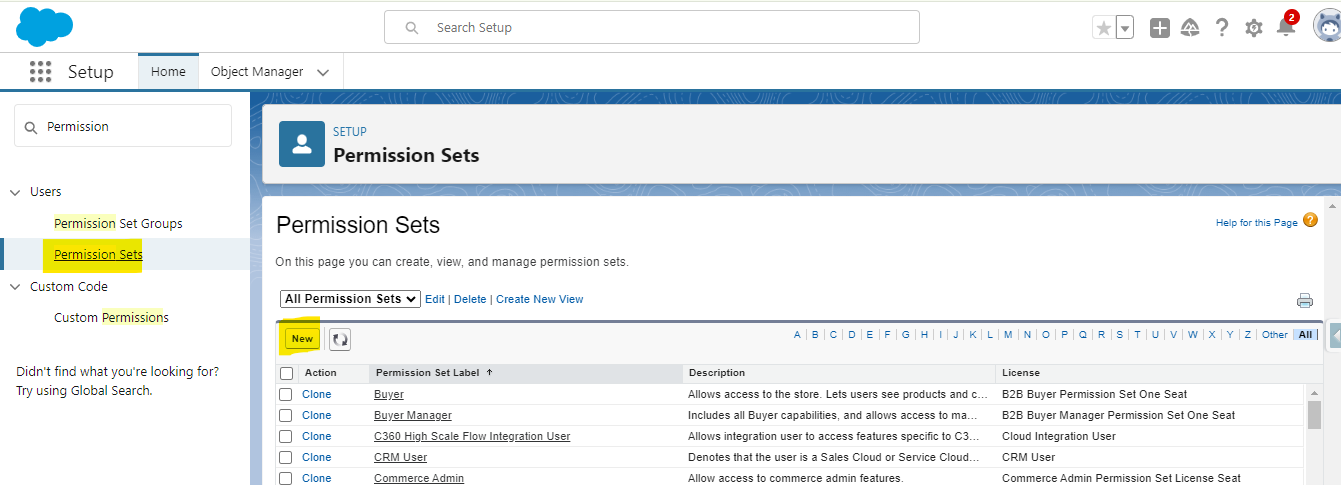Viewport: 1341px width, 485px height.
Task: Open the Setup gear icon
Action: pyautogui.click(x=1254, y=28)
